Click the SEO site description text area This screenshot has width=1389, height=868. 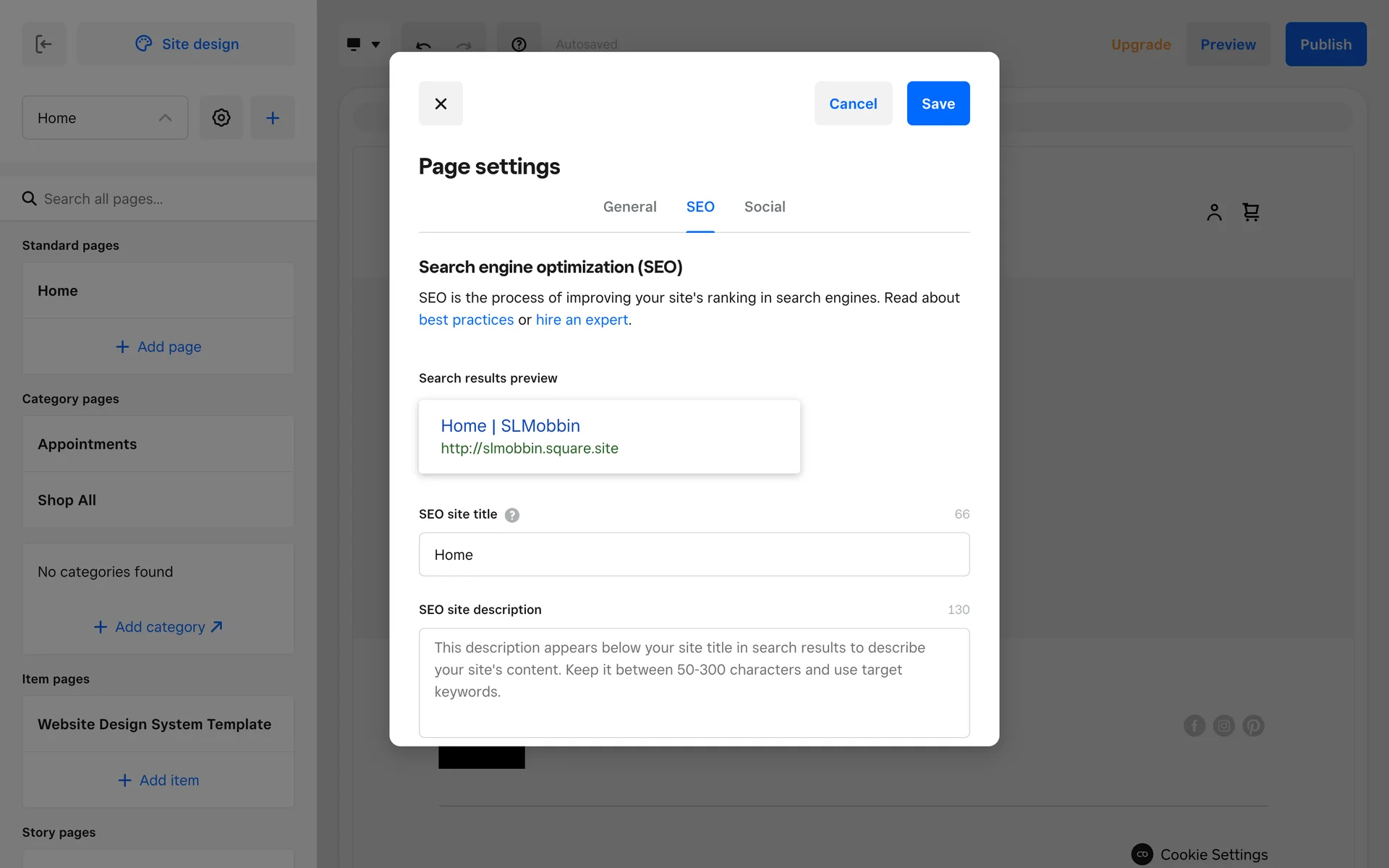(694, 682)
